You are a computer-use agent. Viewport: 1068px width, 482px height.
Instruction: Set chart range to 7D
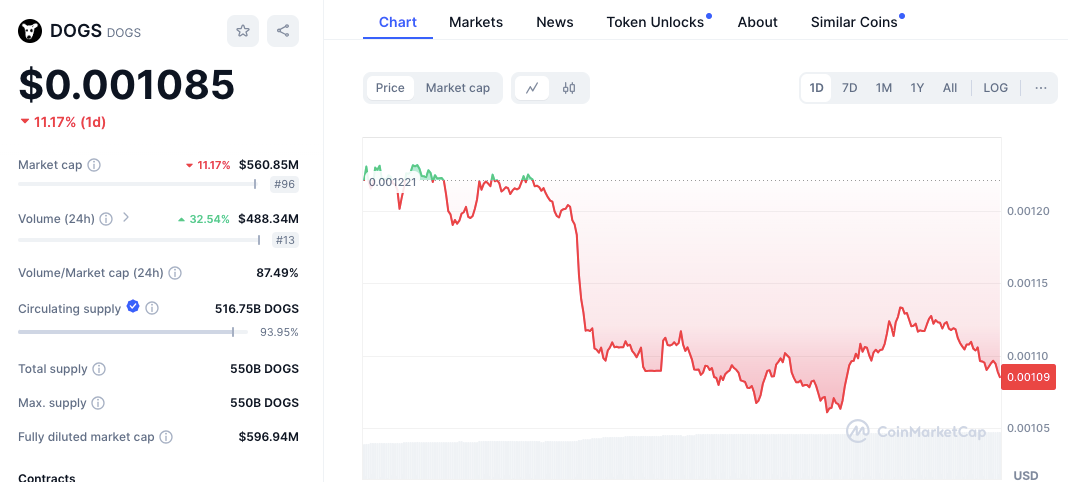coord(849,88)
